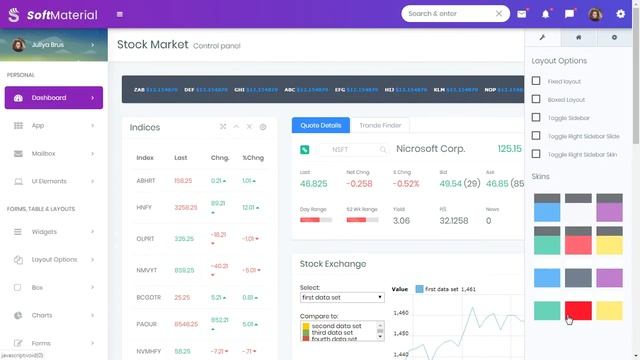Close the Indices panel with X icon
The image size is (640, 360).
click(249, 127)
